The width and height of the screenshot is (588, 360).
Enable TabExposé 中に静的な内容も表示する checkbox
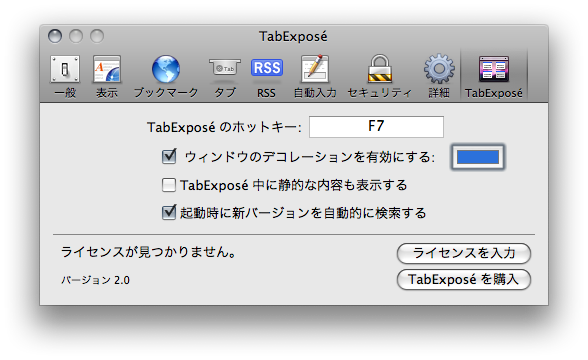169,185
